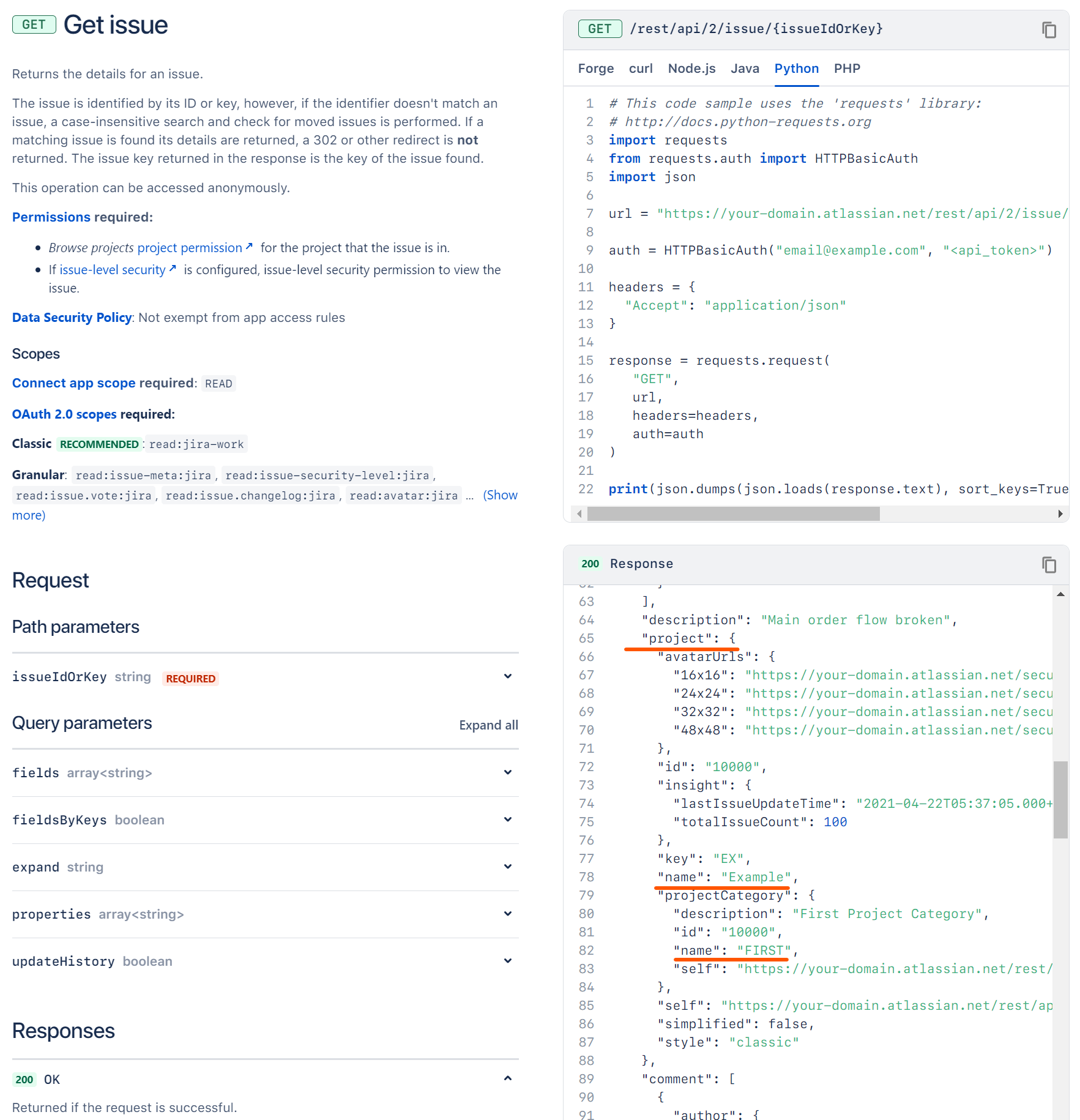The width and height of the screenshot is (1080, 1120).
Task: Open the project permission link
Action: (x=190, y=248)
